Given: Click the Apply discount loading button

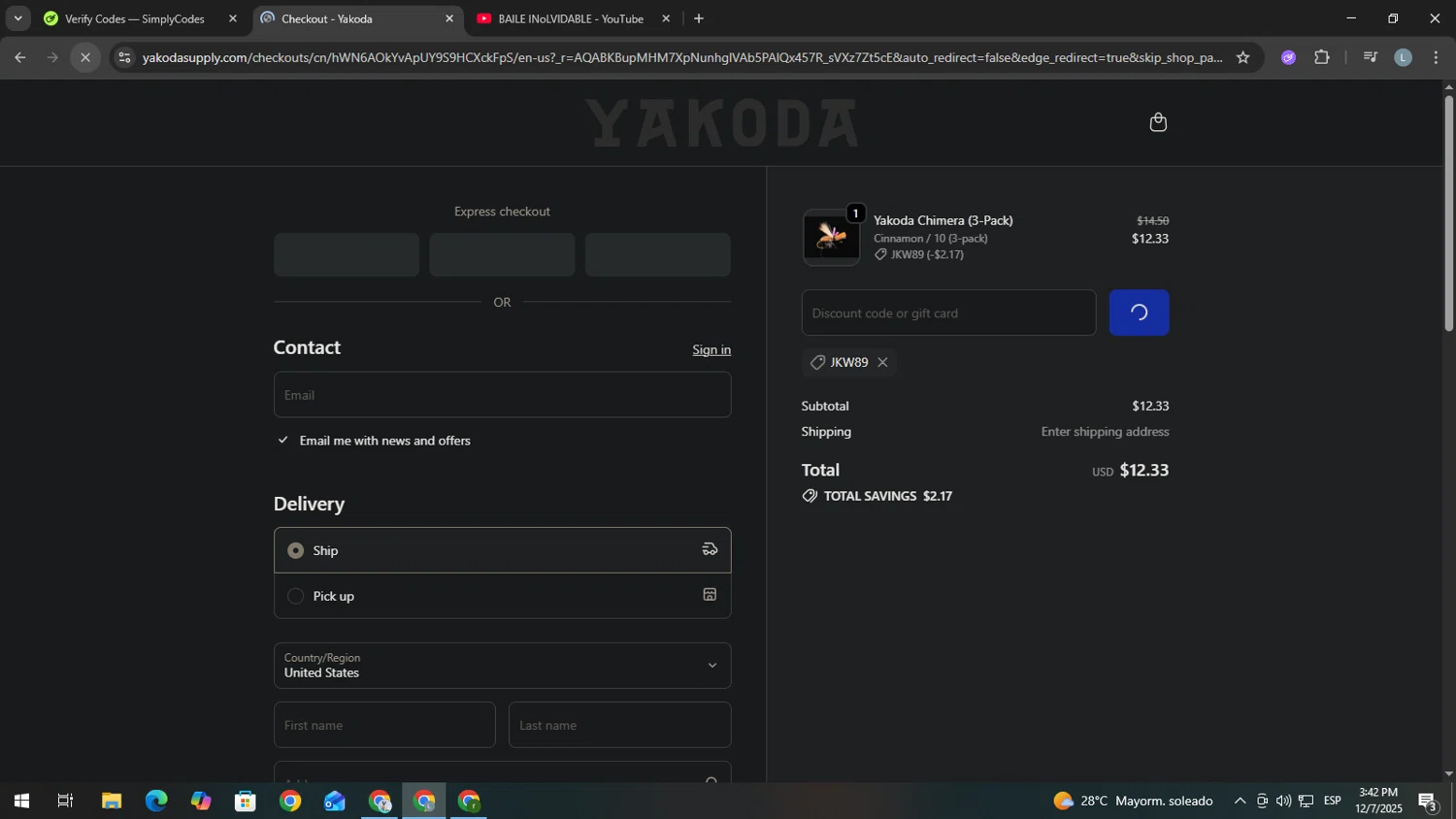Looking at the screenshot, I should click(x=1139, y=312).
